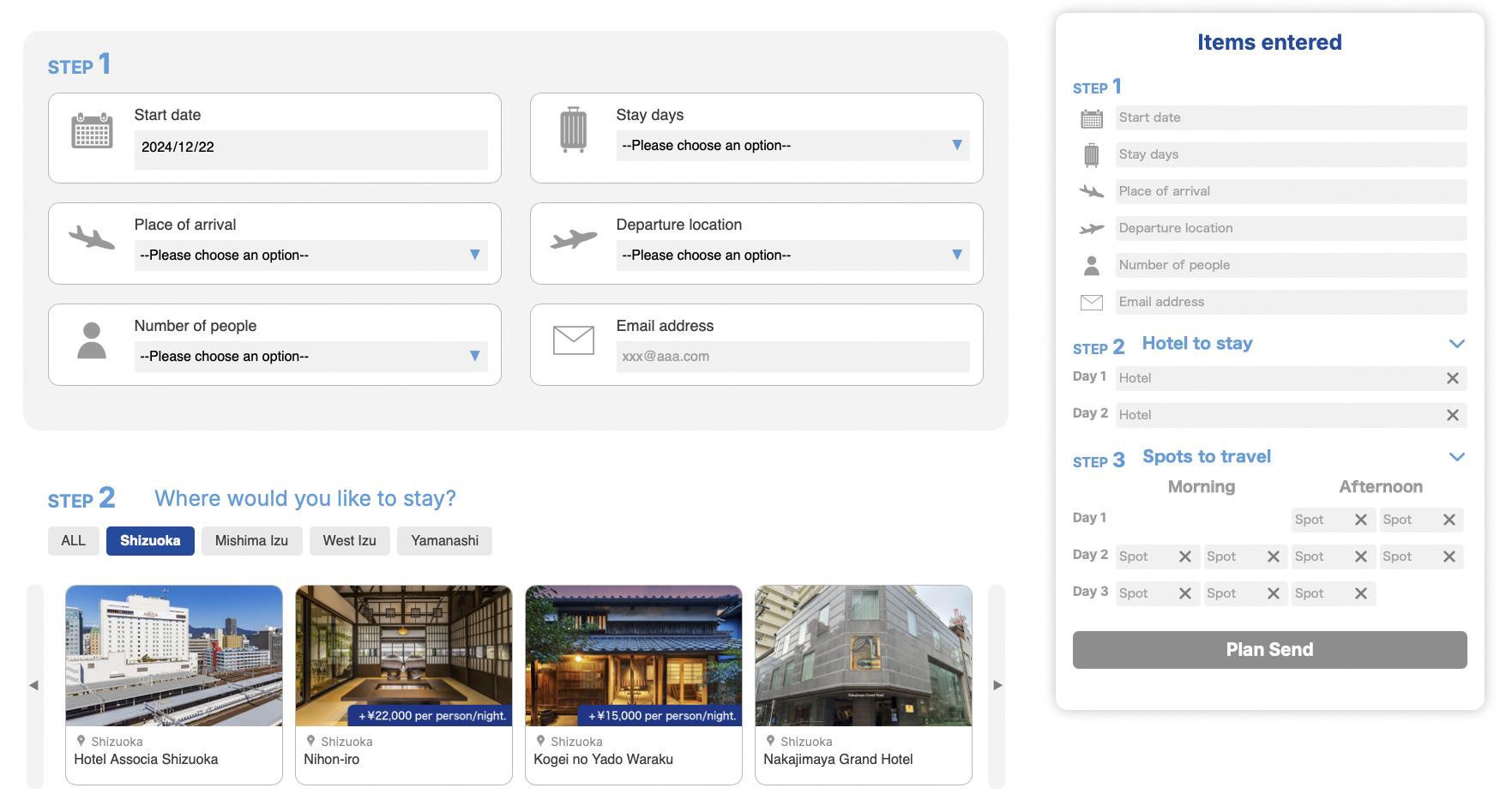Clear the Day 2 hotel with X
The image size is (1512, 806).
(1452, 415)
